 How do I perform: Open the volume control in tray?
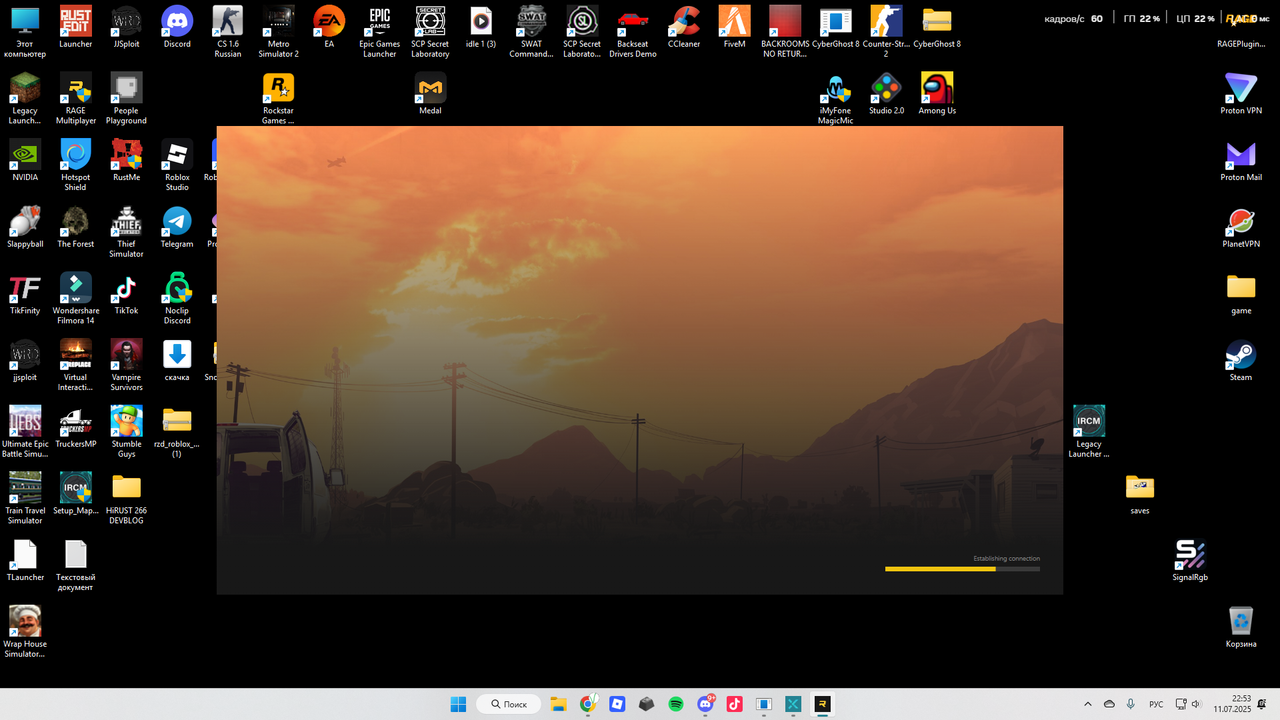click(1196, 704)
